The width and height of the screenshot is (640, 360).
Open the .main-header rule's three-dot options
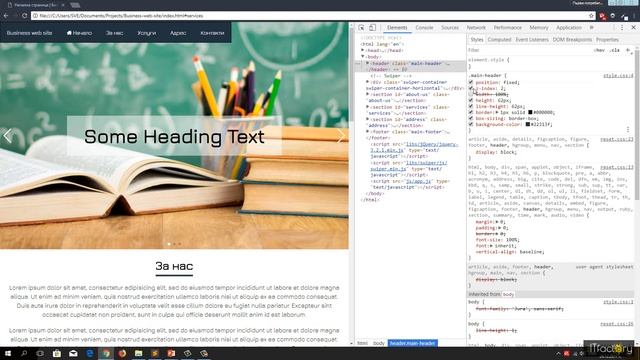628,129
